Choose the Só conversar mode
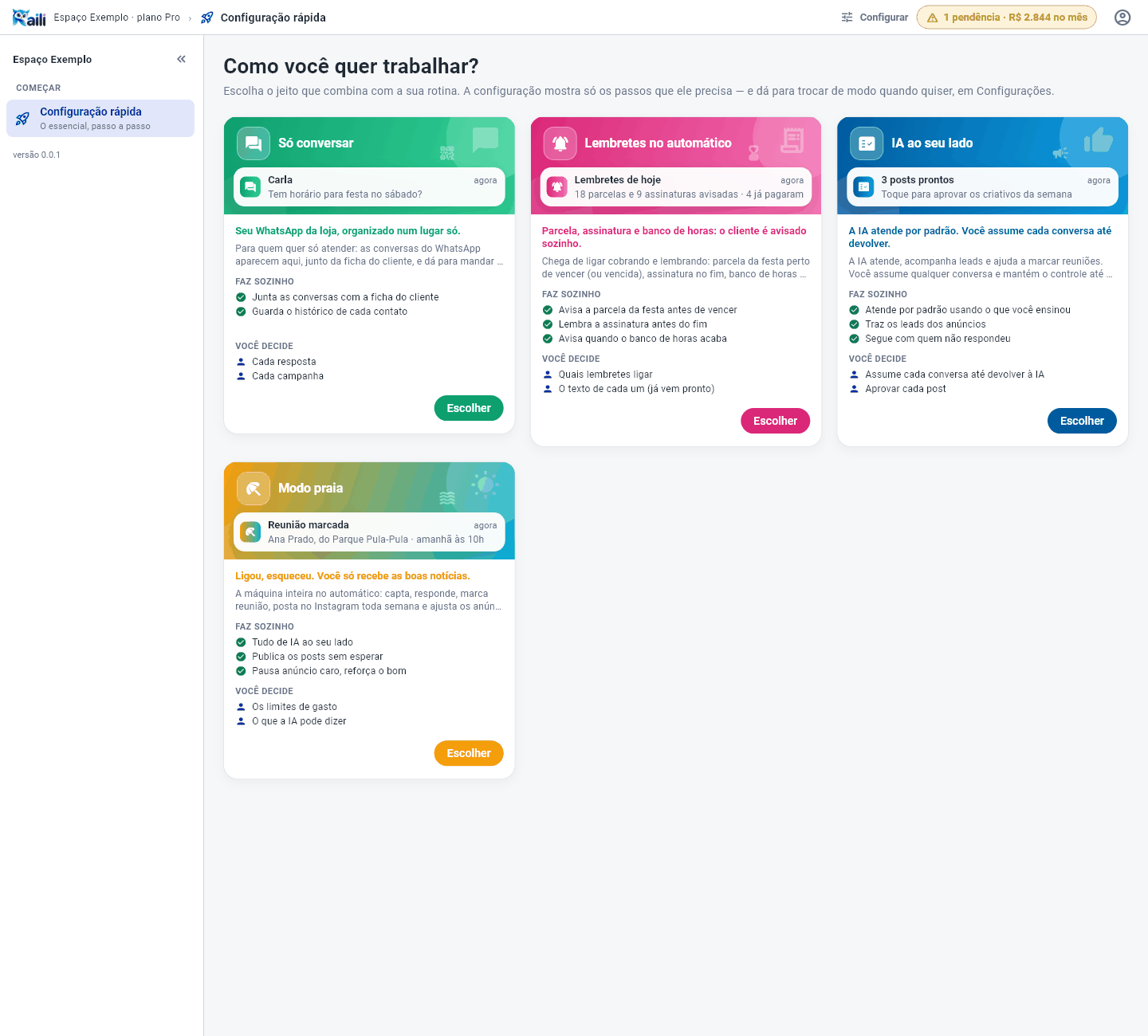 (x=469, y=408)
